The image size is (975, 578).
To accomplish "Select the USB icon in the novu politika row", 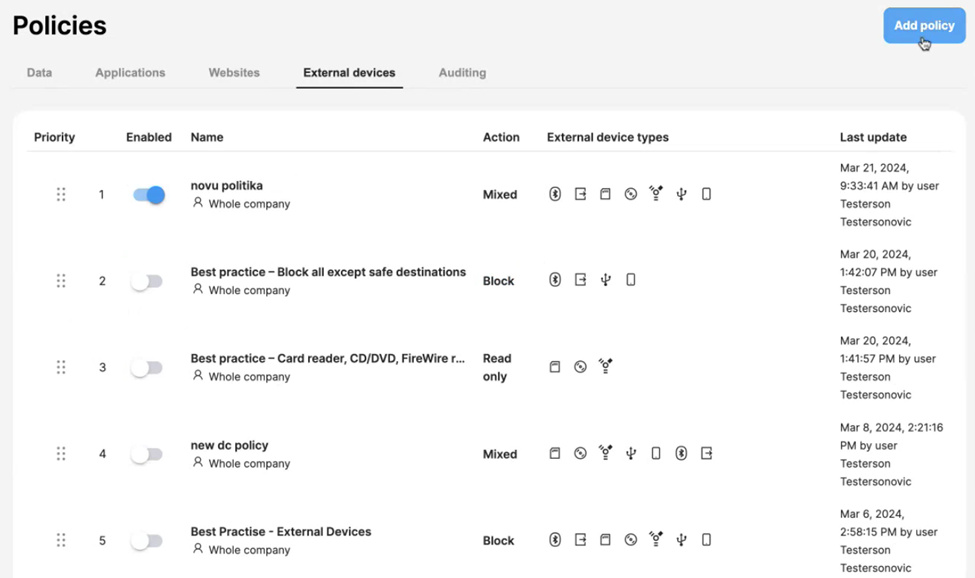I will click(681, 194).
